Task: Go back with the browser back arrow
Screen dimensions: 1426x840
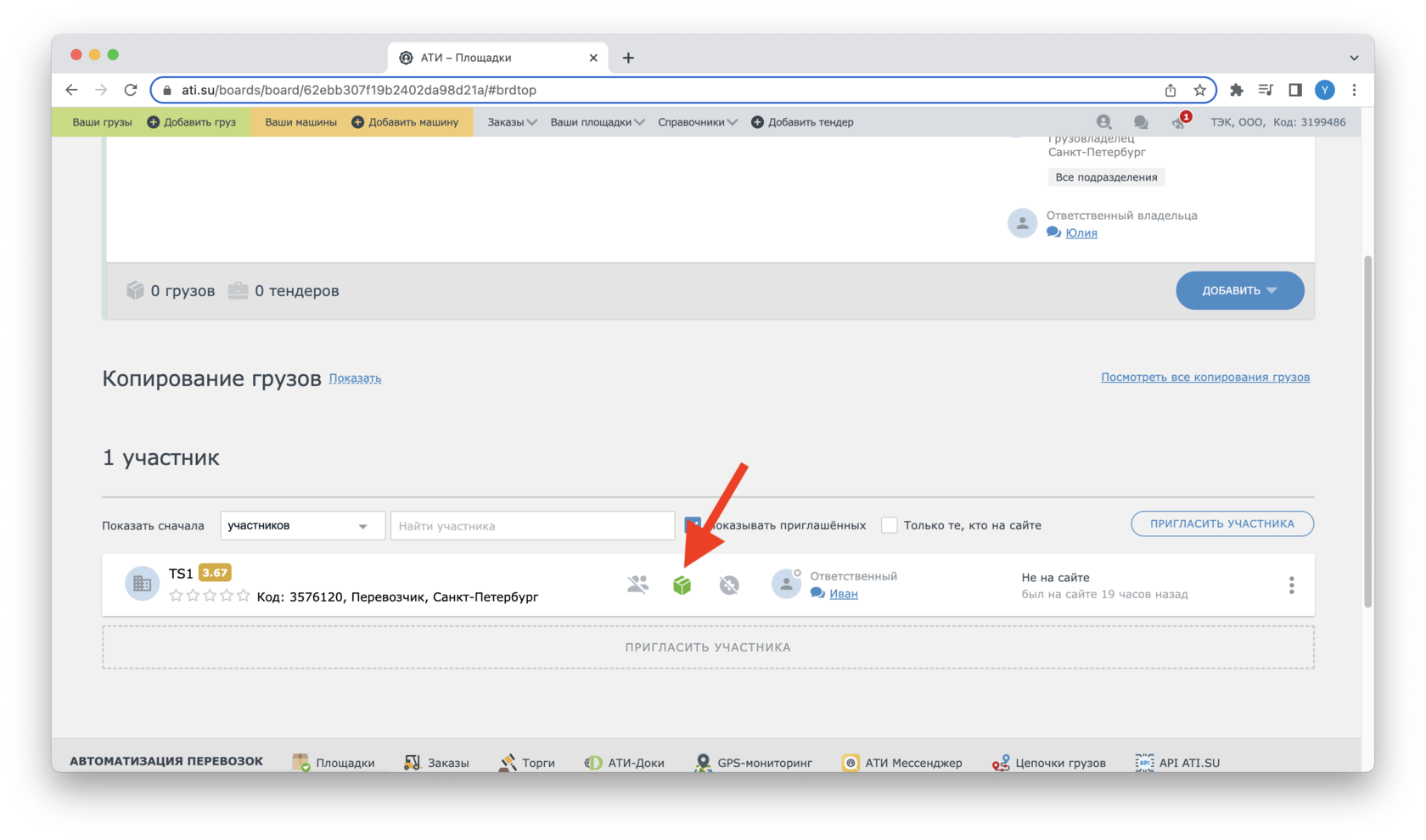Action: pyautogui.click(x=71, y=90)
